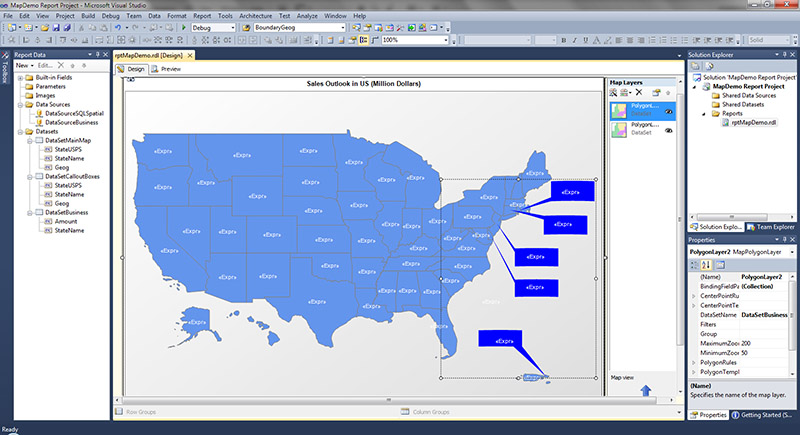The image size is (800, 435).
Task: Expand the Built-in Fields node
Action: [20, 78]
